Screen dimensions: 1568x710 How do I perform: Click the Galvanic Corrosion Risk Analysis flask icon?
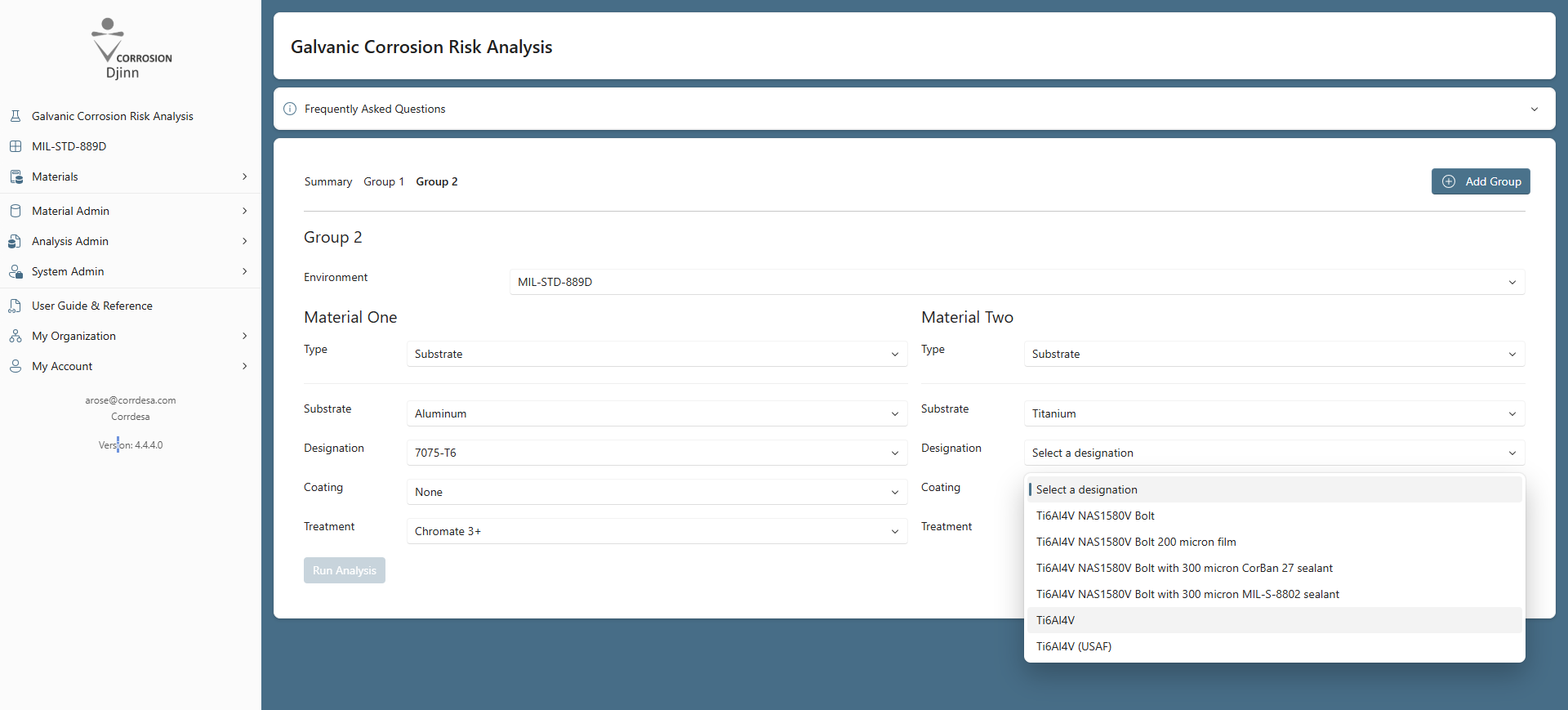[16, 116]
